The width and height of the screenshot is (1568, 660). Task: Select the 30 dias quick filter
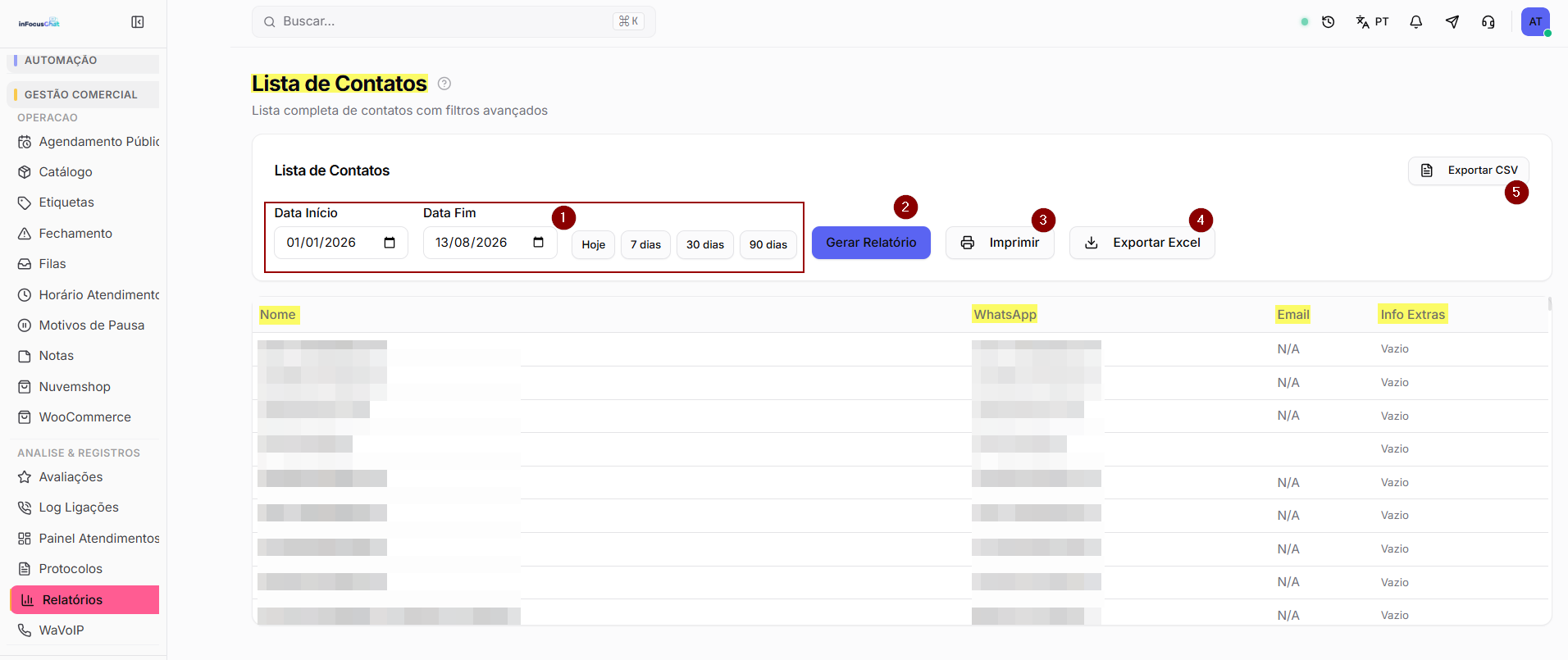coord(705,245)
